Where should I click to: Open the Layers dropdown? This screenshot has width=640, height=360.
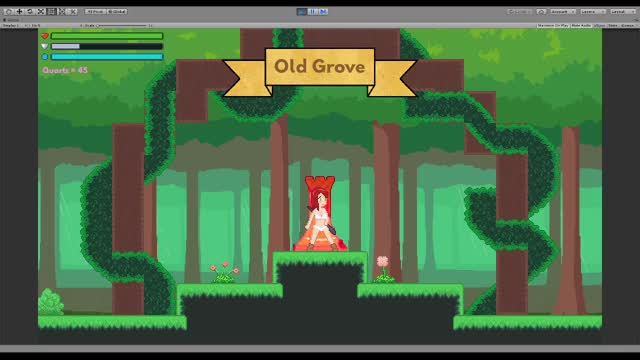(593, 12)
